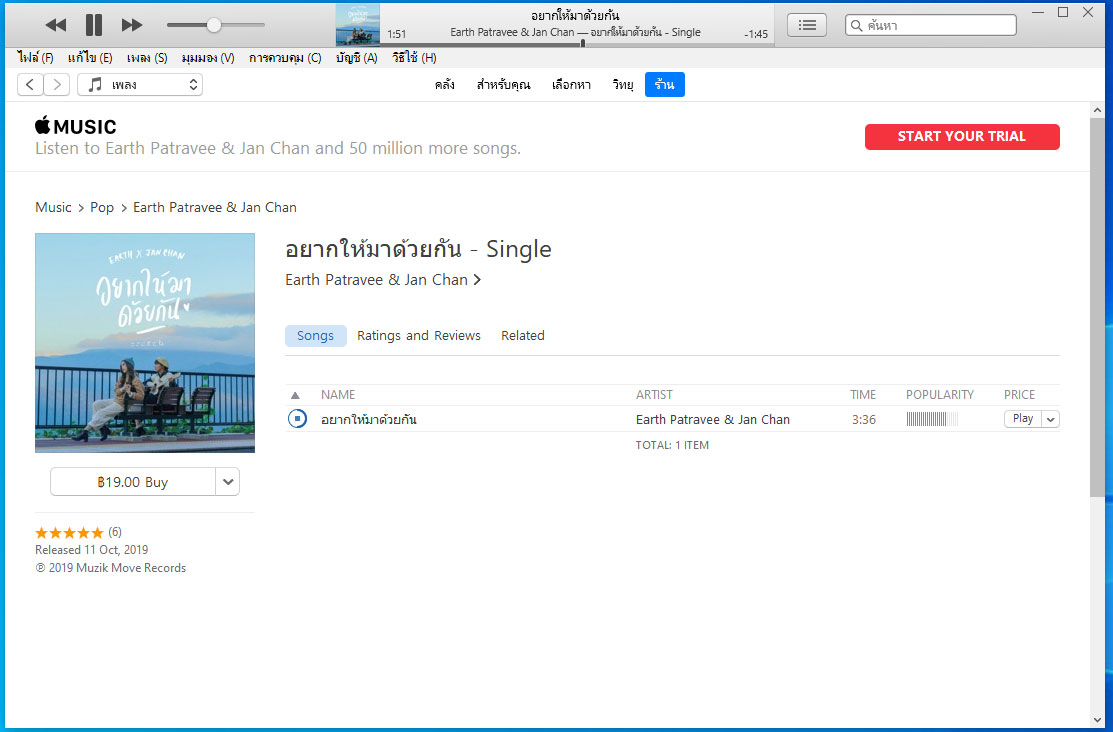Sort by the PRICE column header
This screenshot has width=1113, height=732.
click(1019, 395)
